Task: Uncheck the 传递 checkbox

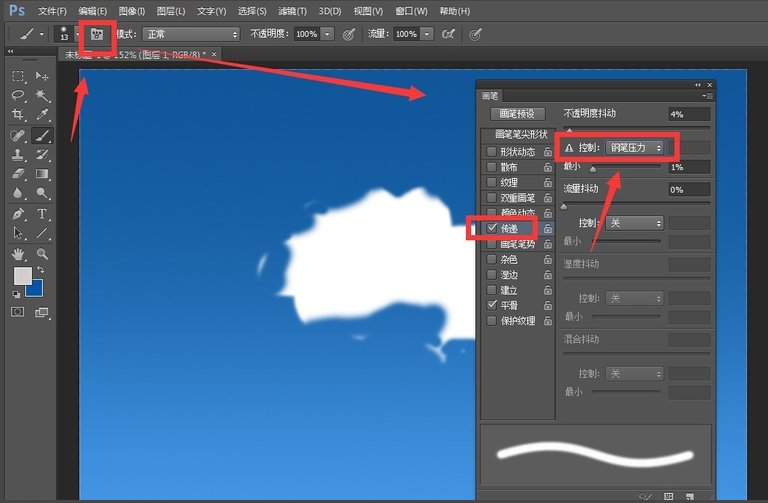Action: (492, 228)
